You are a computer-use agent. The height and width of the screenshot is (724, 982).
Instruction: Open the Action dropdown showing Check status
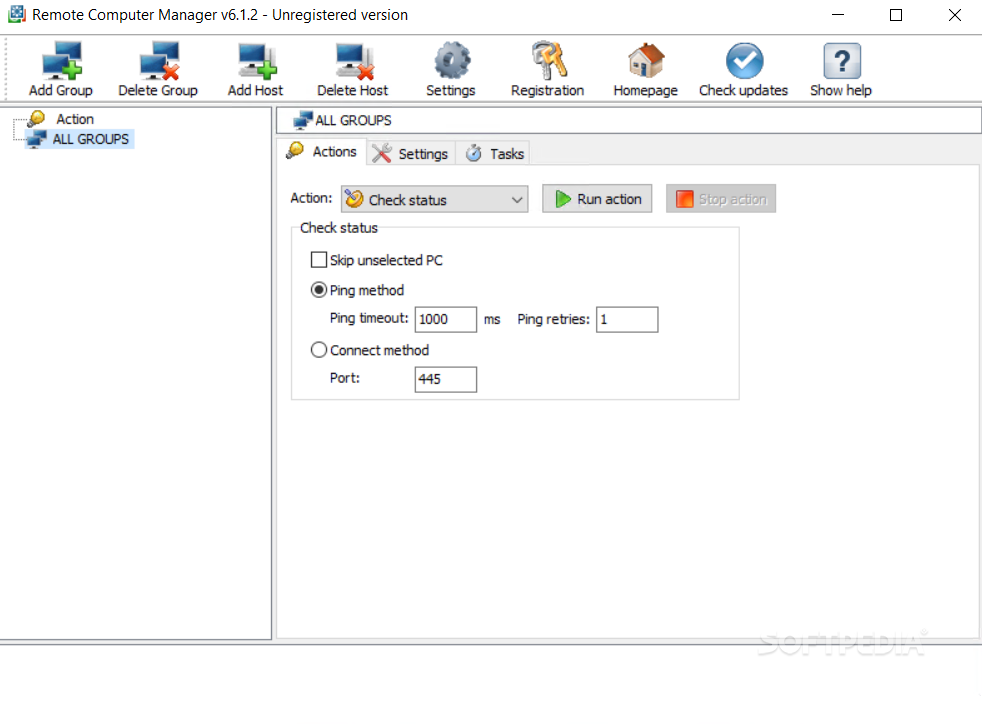click(x=435, y=200)
